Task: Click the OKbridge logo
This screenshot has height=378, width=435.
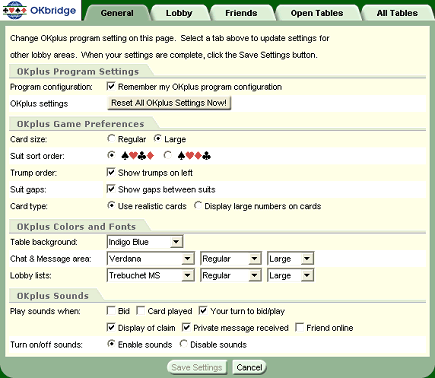Action: 39,10
